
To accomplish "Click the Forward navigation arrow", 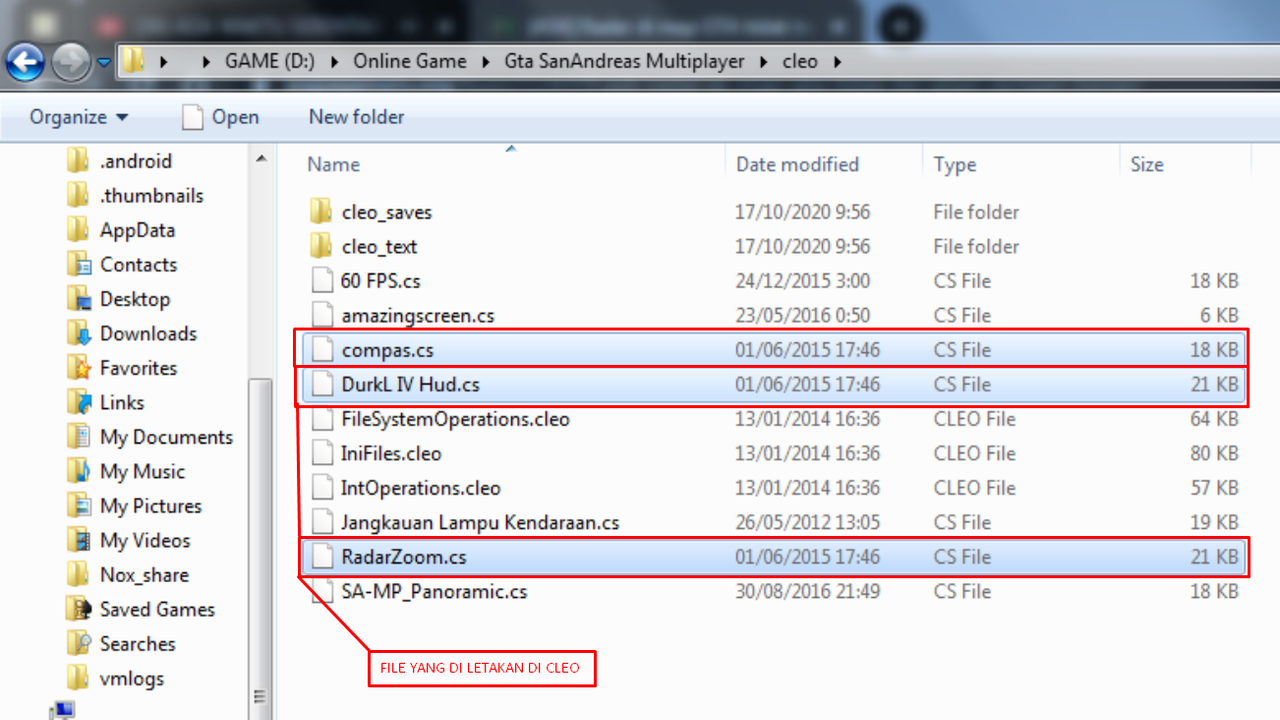I will [70, 63].
